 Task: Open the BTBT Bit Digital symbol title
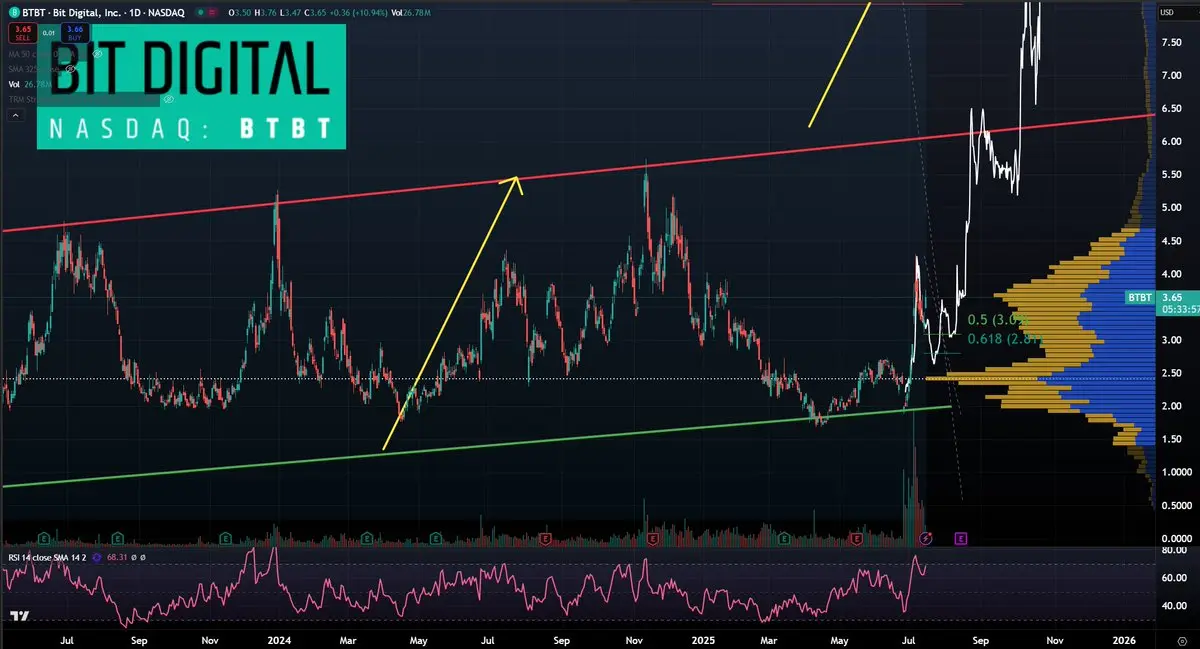[103, 13]
